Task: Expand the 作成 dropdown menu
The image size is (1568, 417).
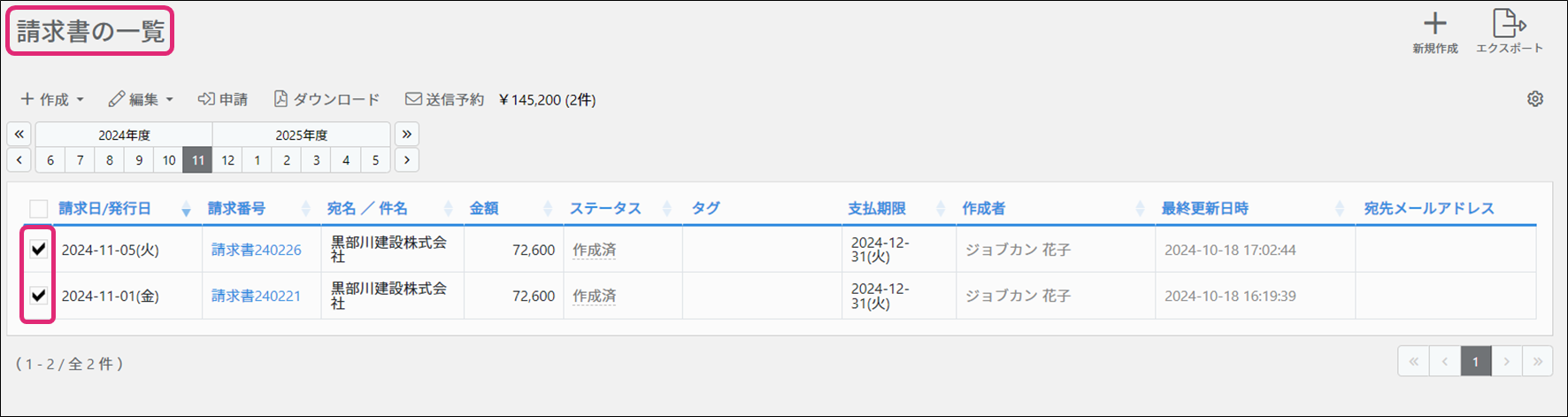Action: (52, 99)
